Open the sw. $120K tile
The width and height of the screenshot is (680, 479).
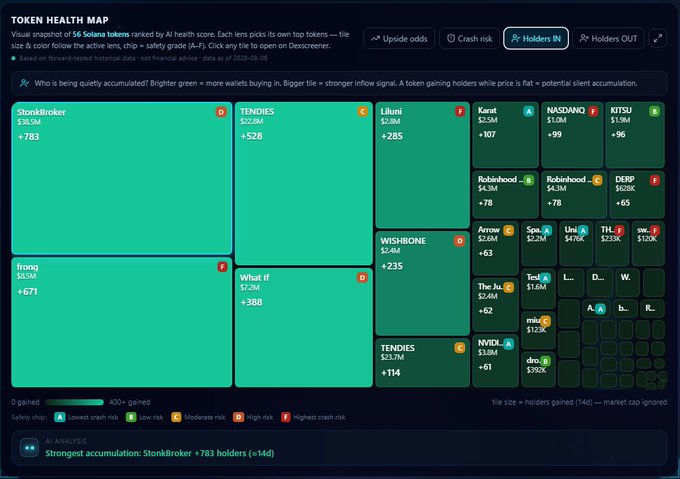pyautogui.click(x=648, y=244)
